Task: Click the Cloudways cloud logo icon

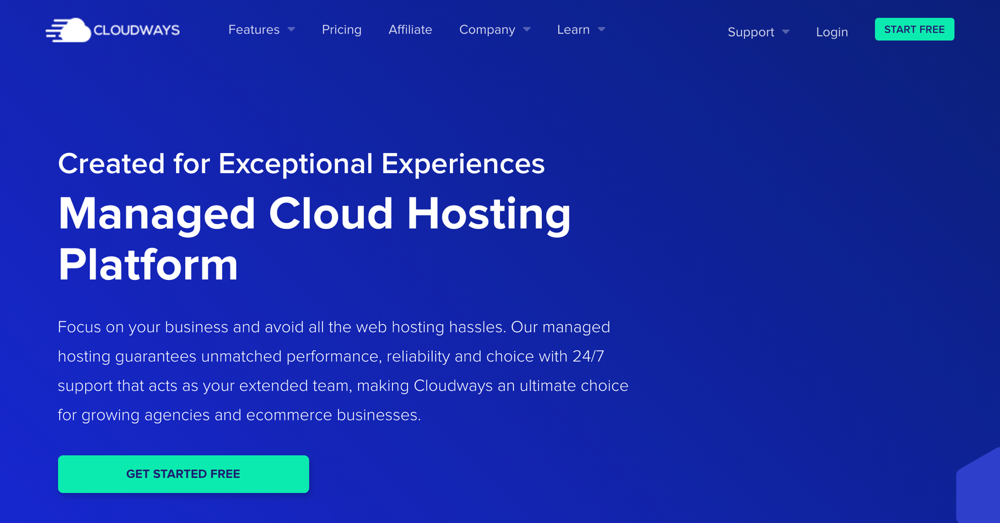Action: click(x=68, y=30)
